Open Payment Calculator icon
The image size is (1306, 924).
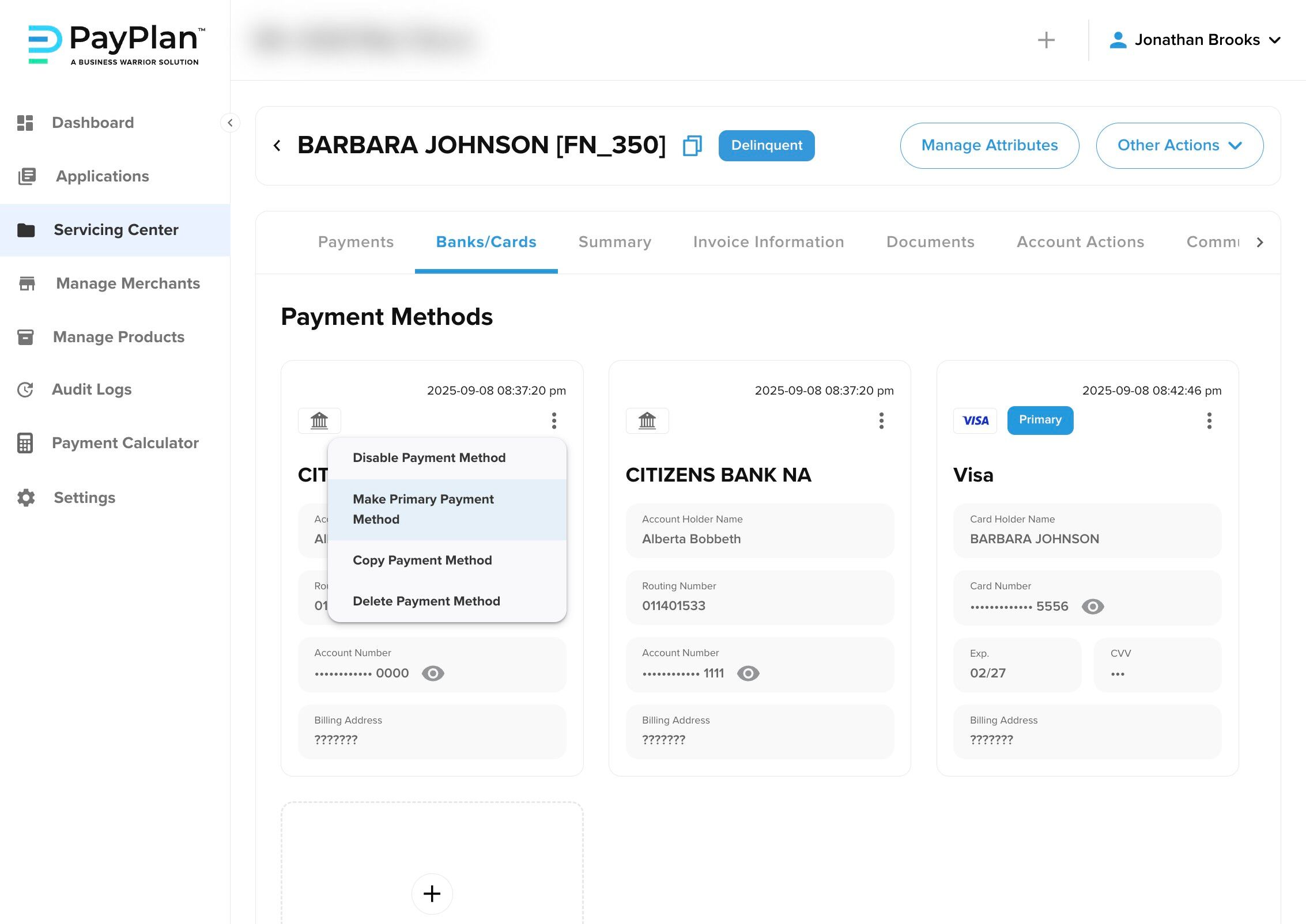[x=25, y=443]
